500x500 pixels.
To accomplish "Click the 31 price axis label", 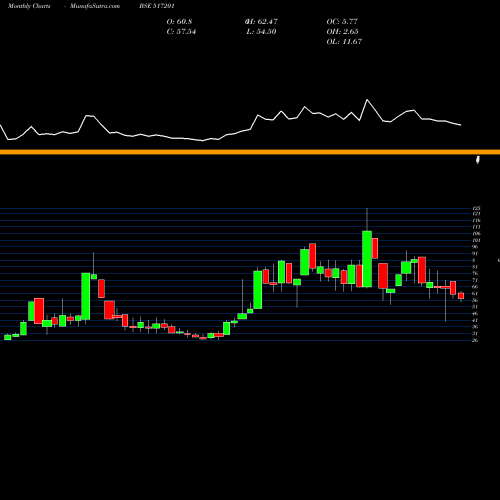I will tap(475, 334).
